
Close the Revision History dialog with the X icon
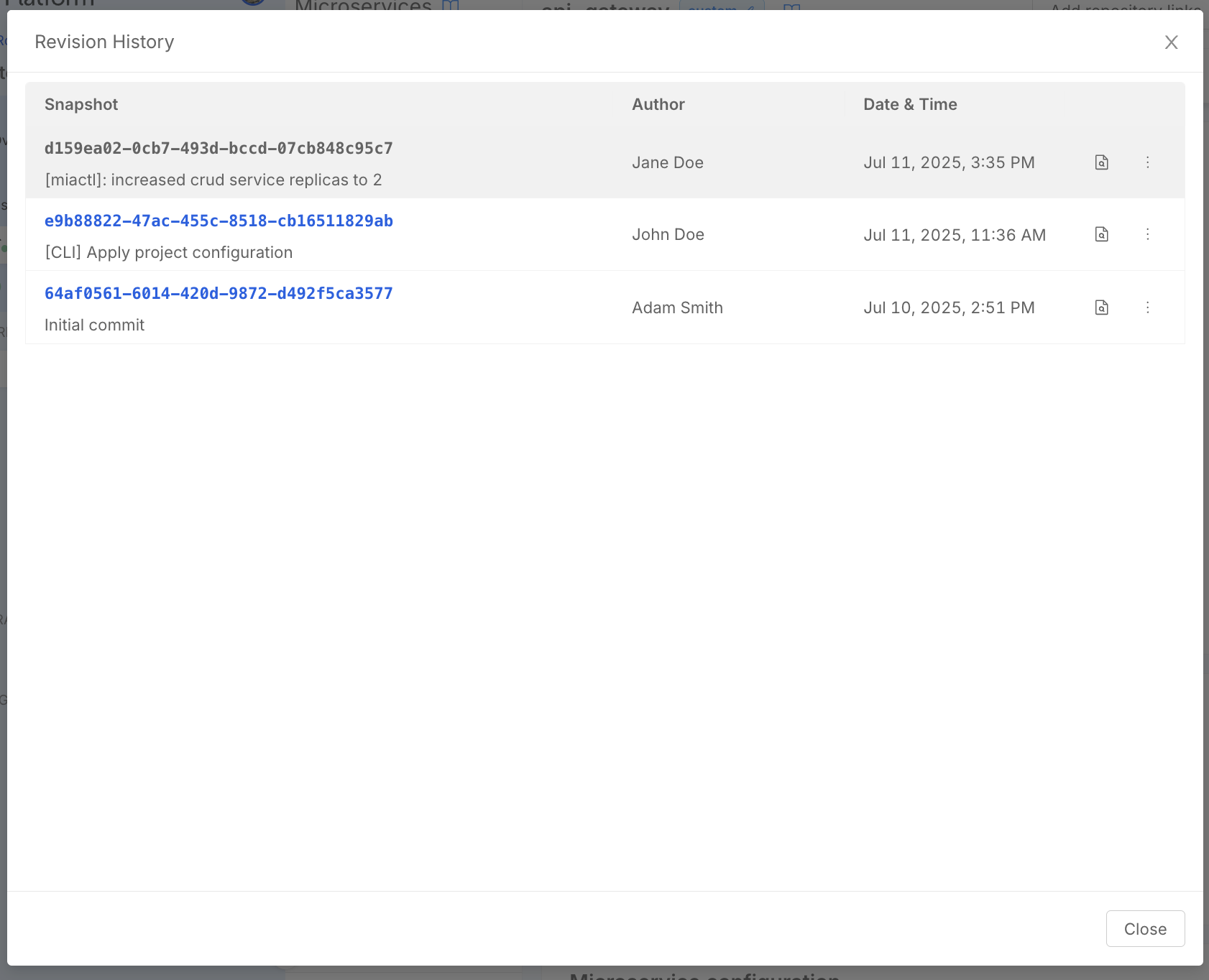1171,42
